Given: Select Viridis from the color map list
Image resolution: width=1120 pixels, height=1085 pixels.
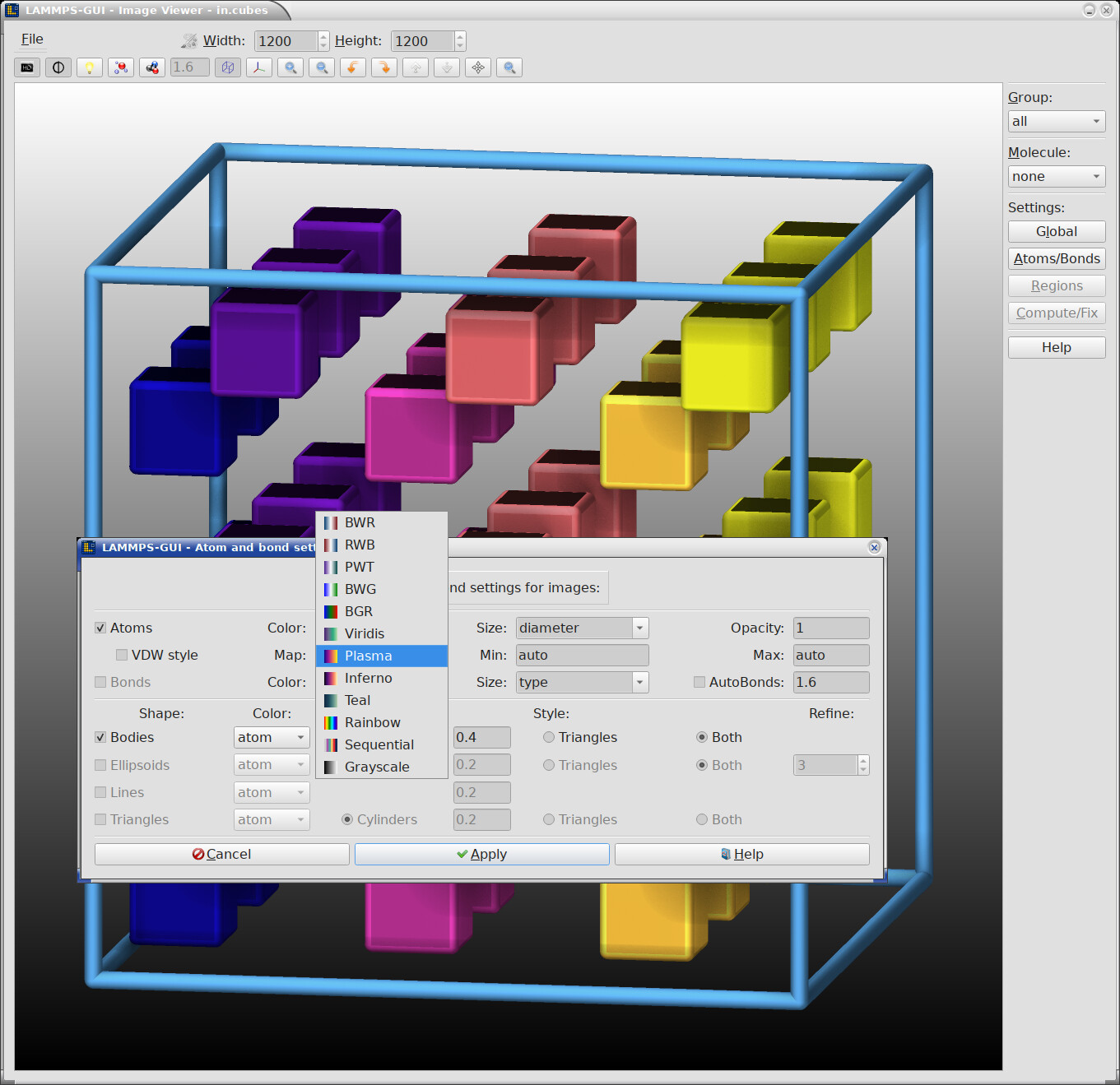Looking at the screenshot, I should point(365,633).
